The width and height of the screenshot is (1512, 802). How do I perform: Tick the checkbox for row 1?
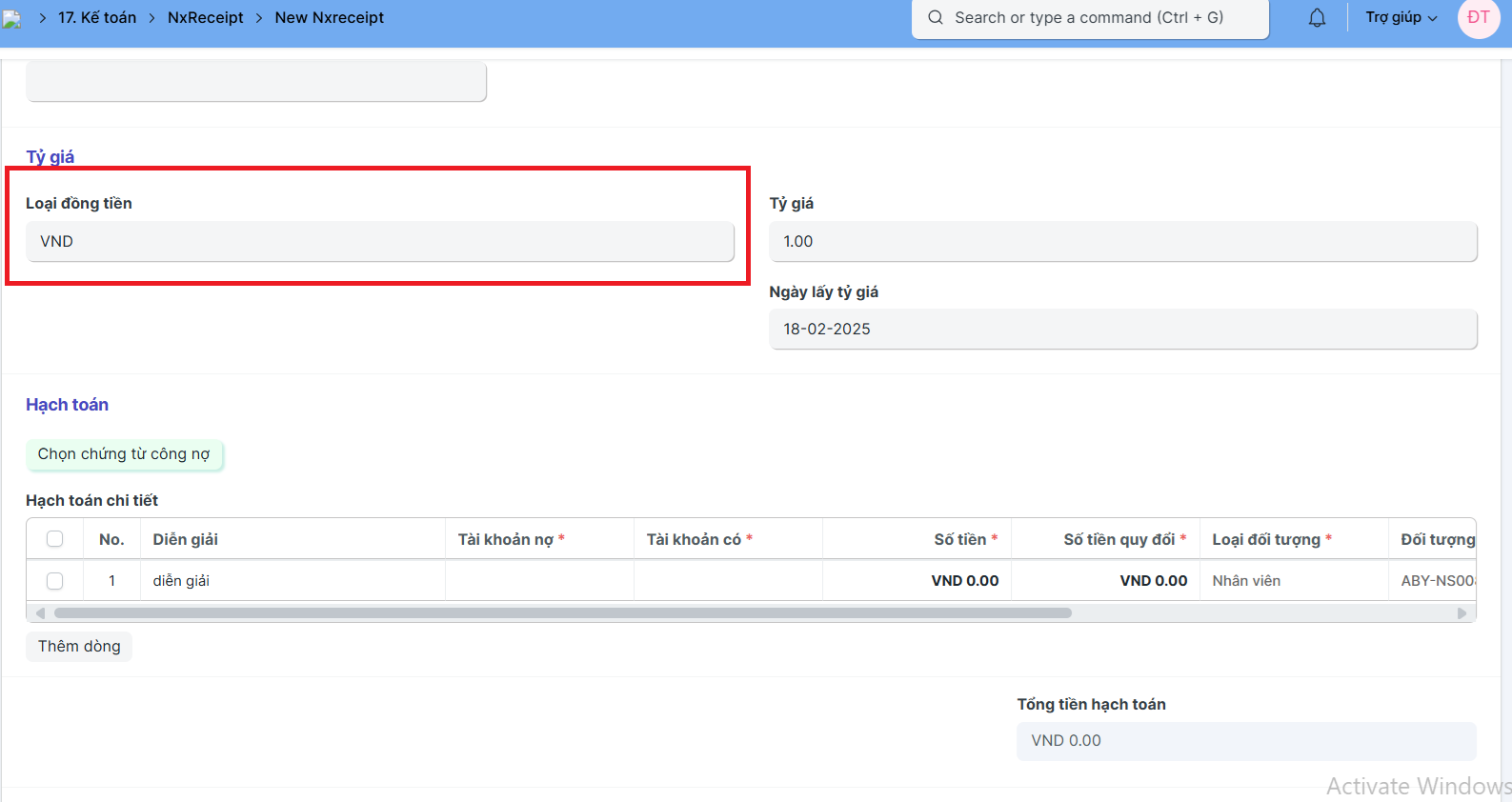point(55,581)
